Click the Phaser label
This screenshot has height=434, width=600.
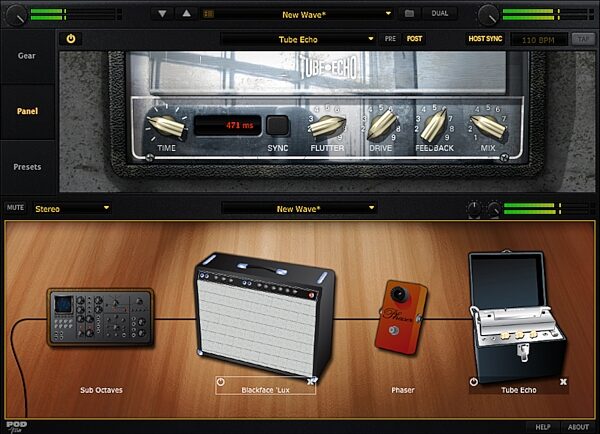tap(403, 390)
